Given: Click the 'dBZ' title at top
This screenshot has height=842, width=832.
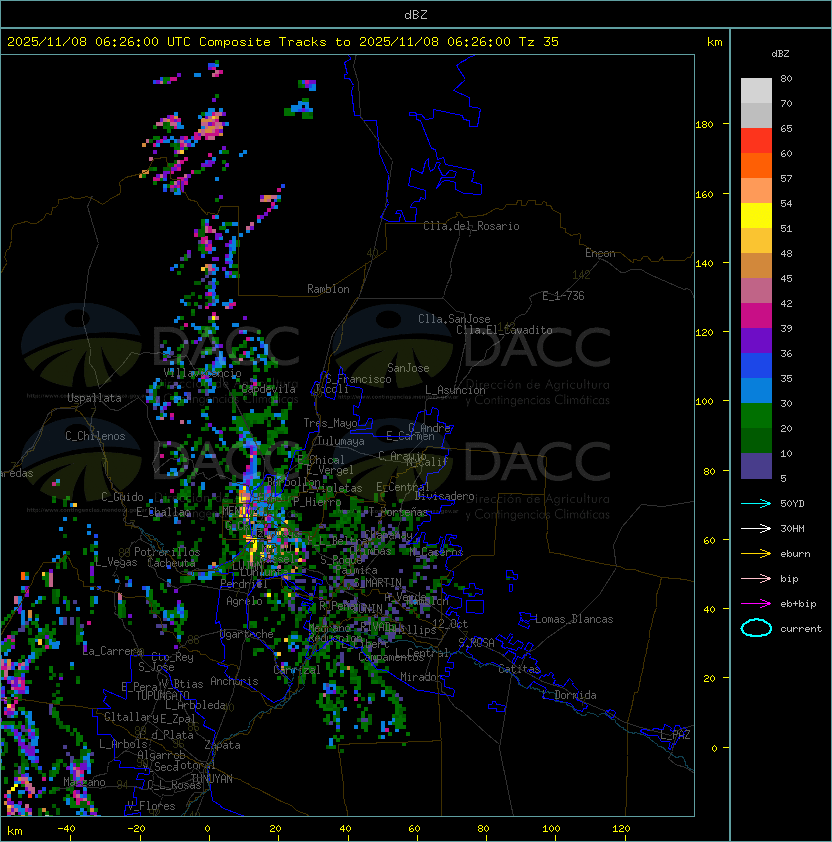Looking at the screenshot, I should click(x=416, y=14).
